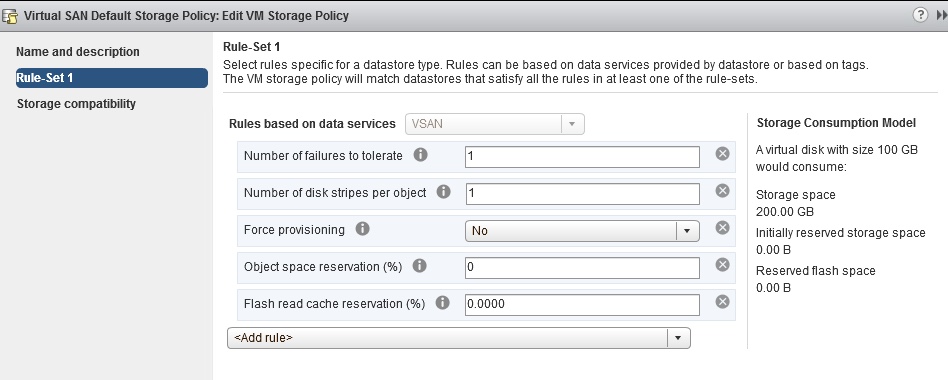The width and height of the screenshot is (948, 380).
Task: Open the help question mark icon
Action: [920, 15]
